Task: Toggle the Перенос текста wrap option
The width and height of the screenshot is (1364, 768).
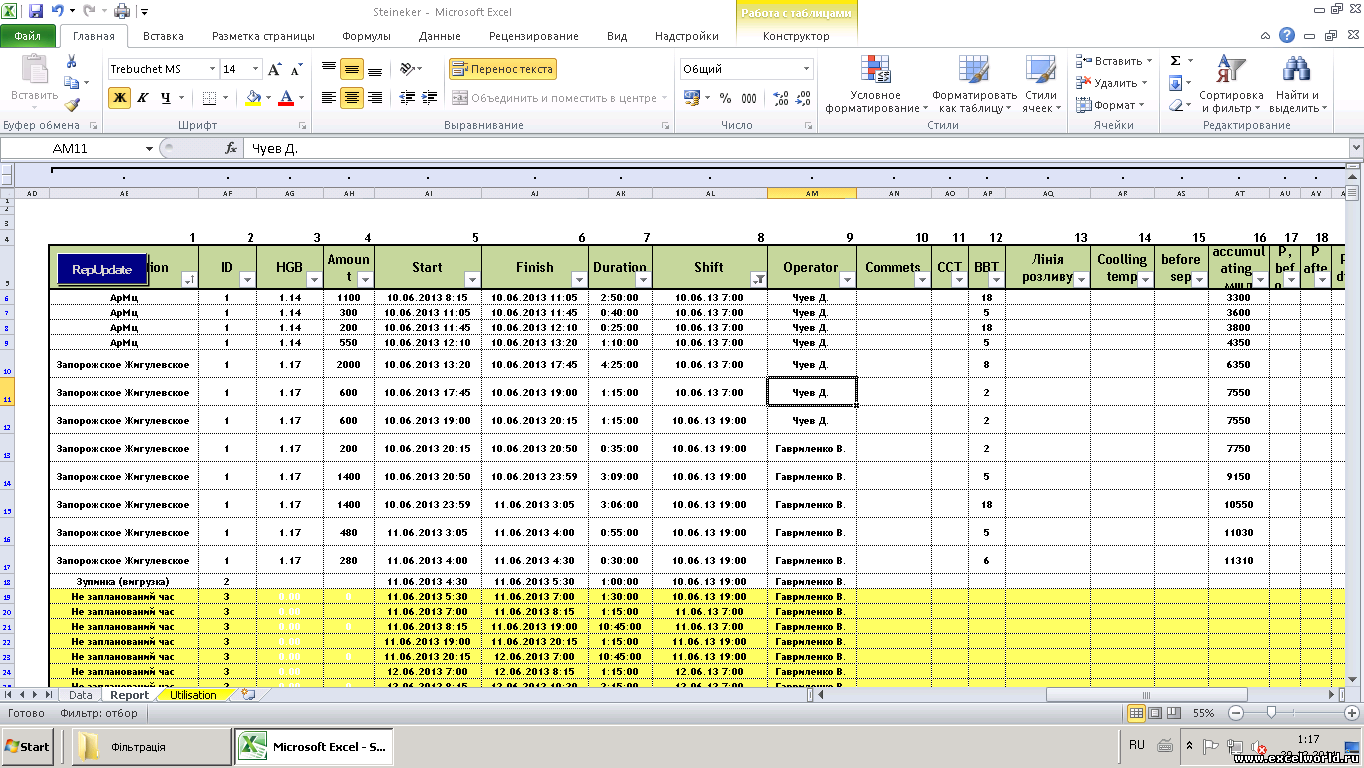Action: point(502,69)
